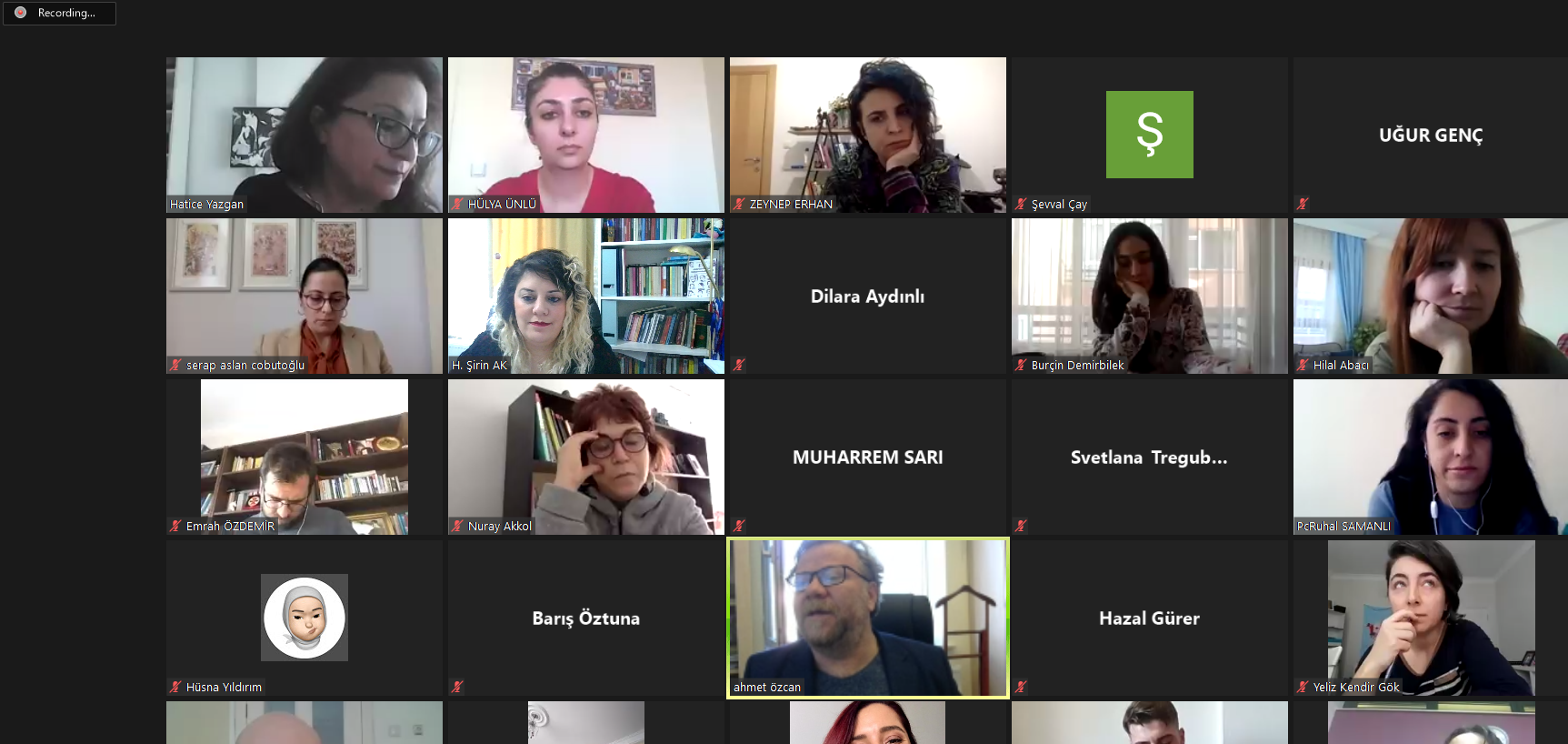Click the green Ş avatar of Şevval Çay

tap(1150, 135)
